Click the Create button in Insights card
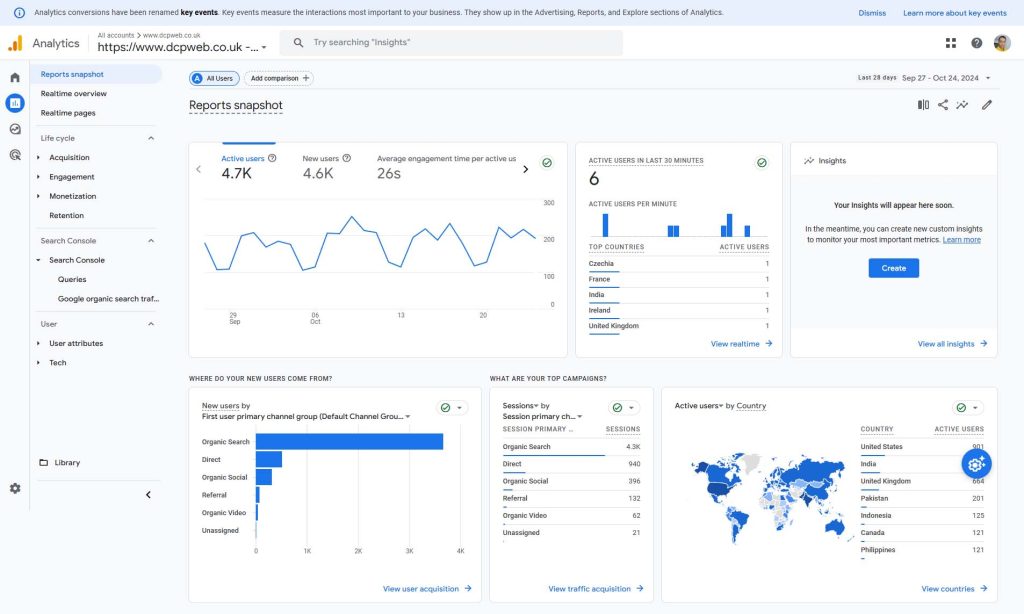The image size is (1024, 614). [893, 267]
